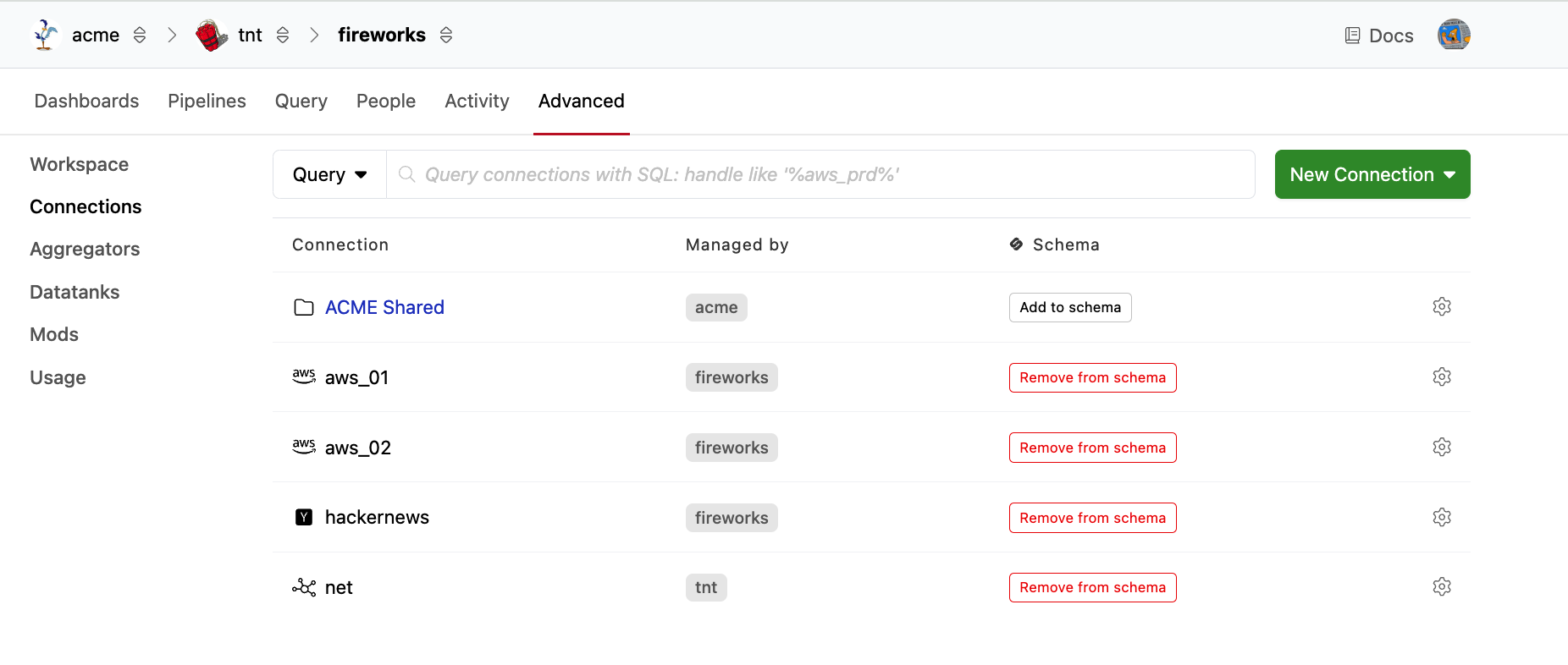Expand the fireworks workspace switcher arrows
1568x665 pixels.
coord(446,35)
